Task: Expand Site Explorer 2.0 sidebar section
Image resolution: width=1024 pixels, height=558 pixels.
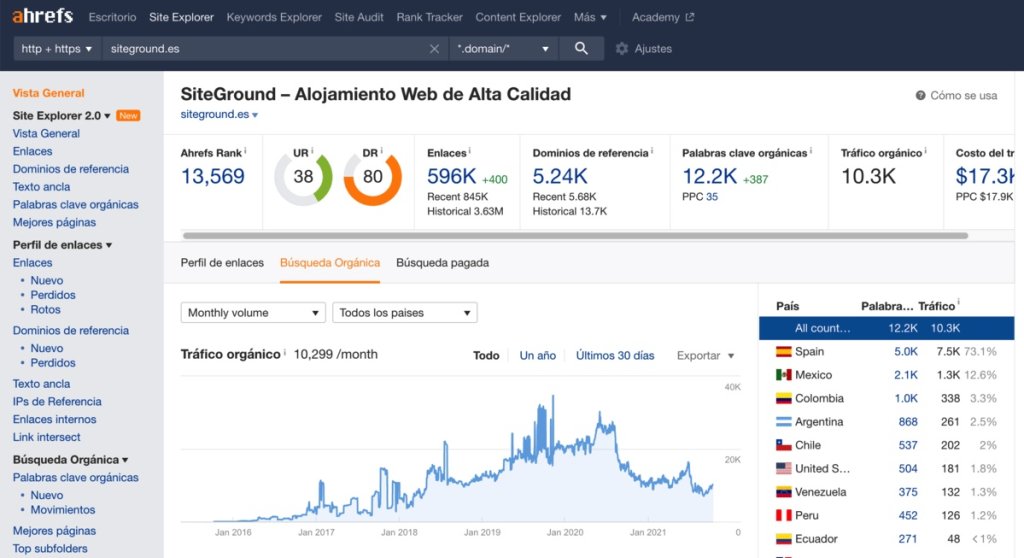Action: coord(61,116)
